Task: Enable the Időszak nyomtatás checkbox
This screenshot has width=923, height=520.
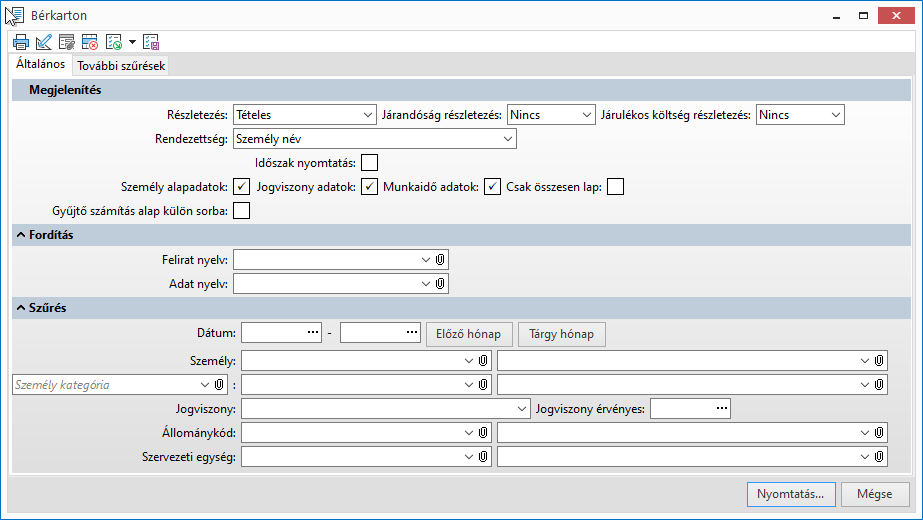Action: 370,163
